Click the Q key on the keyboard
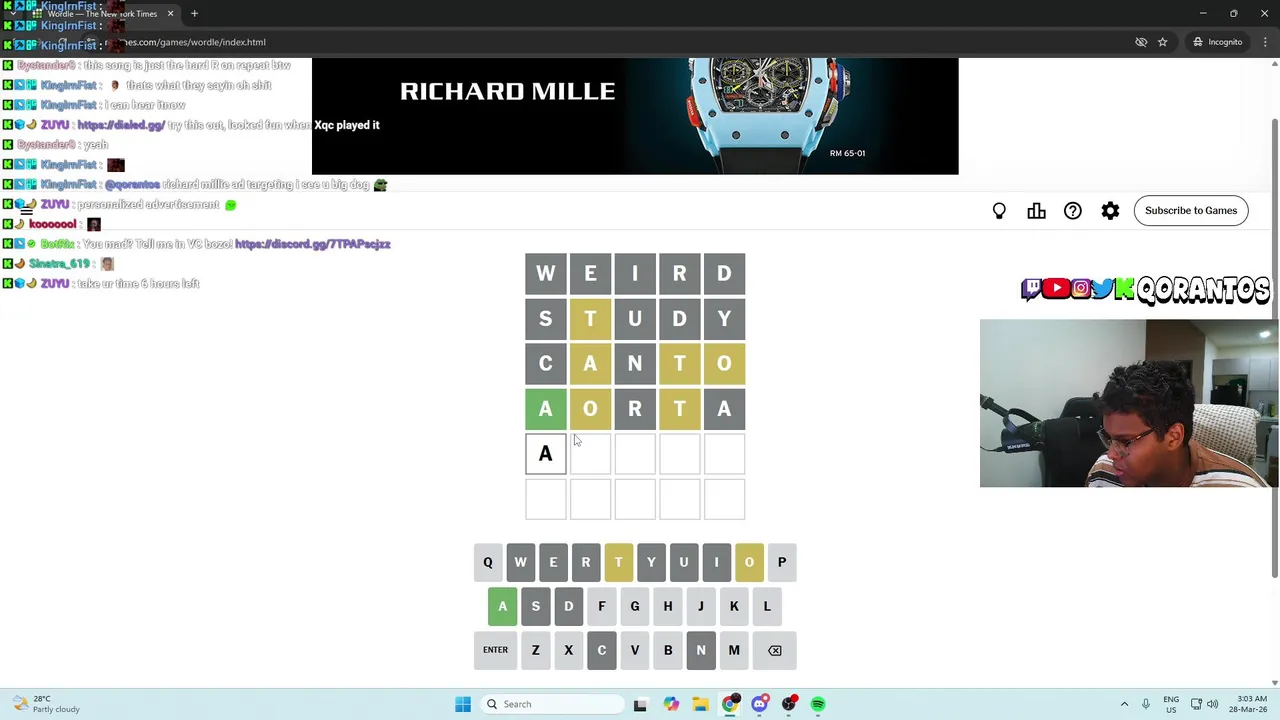The image size is (1280, 720). pyautogui.click(x=488, y=562)
